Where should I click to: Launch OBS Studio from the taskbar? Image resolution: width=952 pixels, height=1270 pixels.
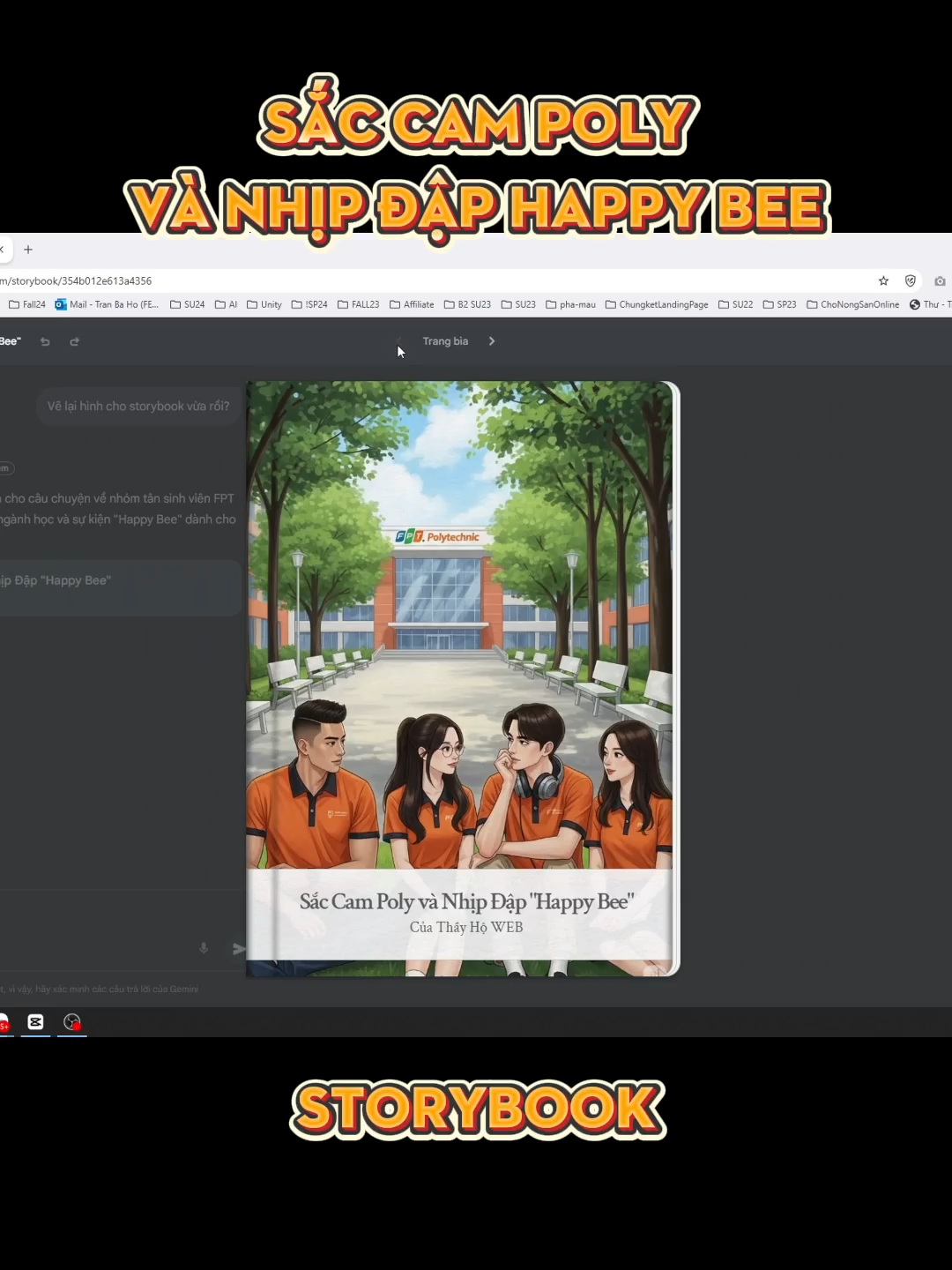point(72,1022)
